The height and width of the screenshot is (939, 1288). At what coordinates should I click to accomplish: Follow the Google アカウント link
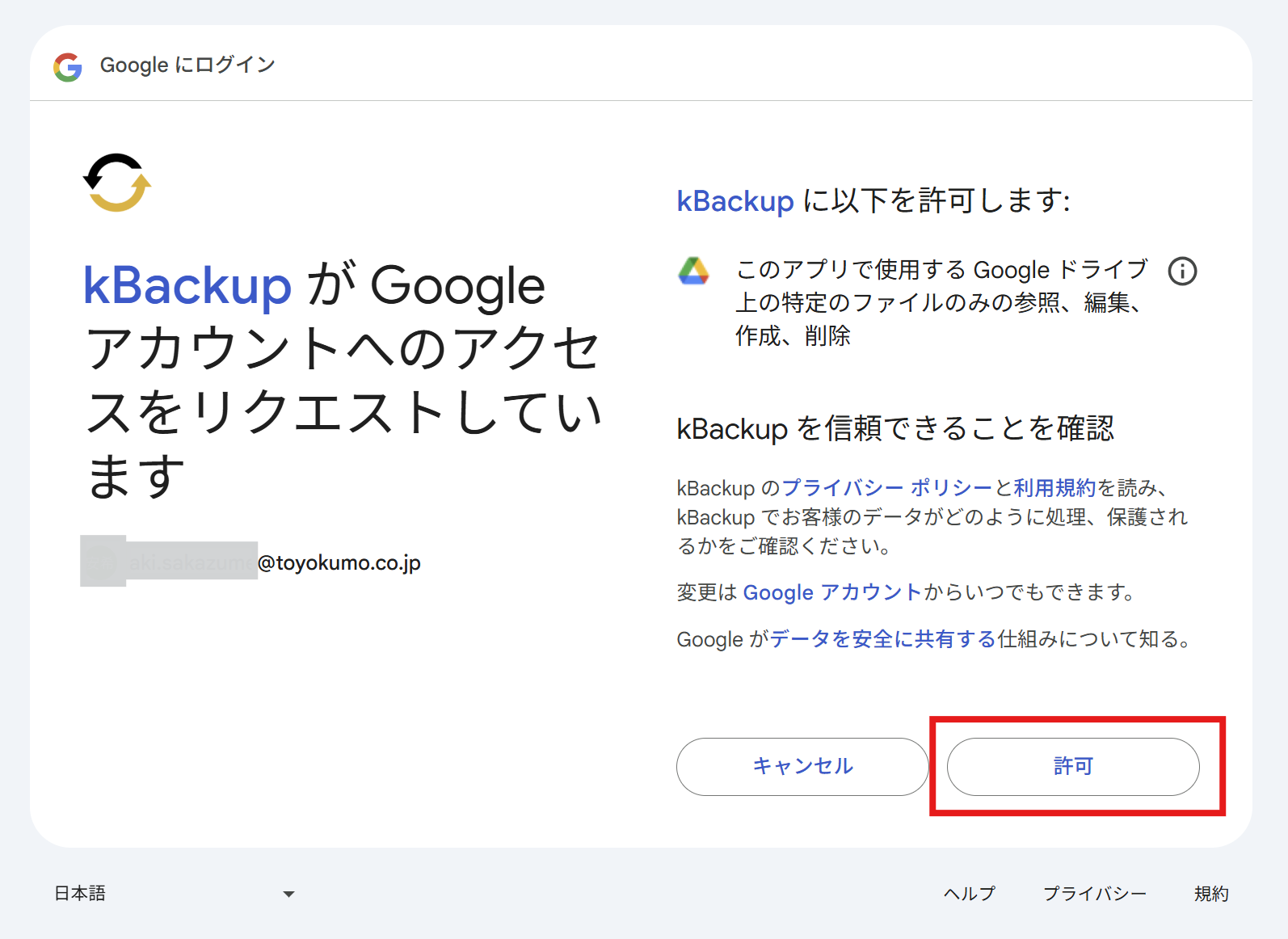click(x=831, y=592)
